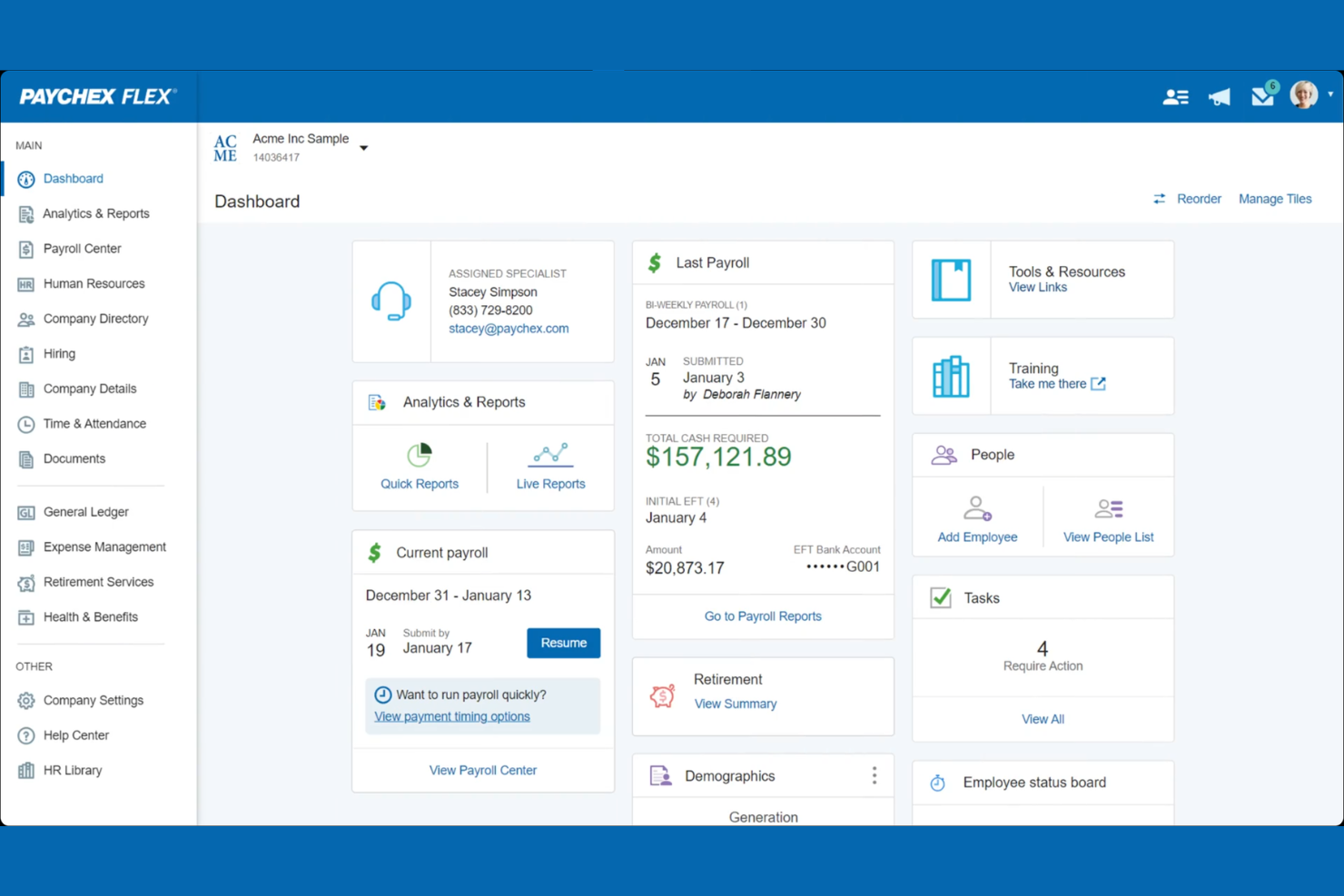Click the megaphone announcements icon
1344x896 pixels.
pos(1220,97)
